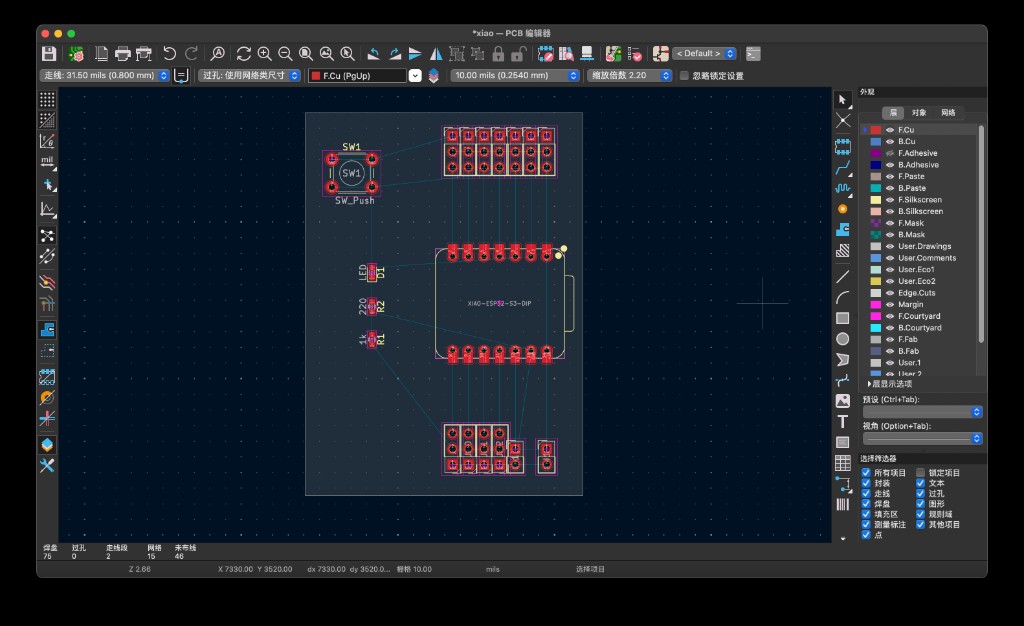Uncheck the 封装 filter checkbox
This screenshot has width=1024, height=626.
[866, 483]
